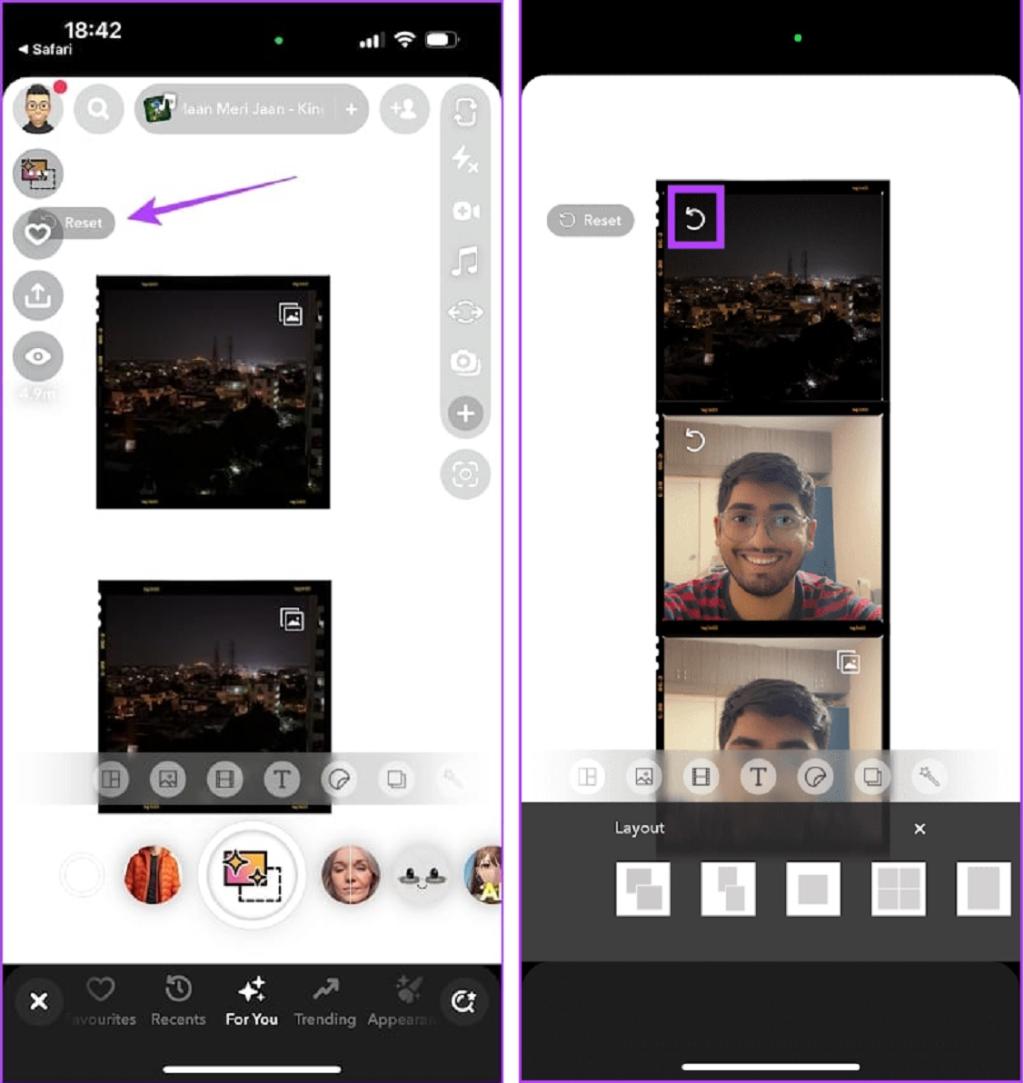The image size is (1024, 1083).
Task: Share the lens with the upload icon
Action: point(38,296)
